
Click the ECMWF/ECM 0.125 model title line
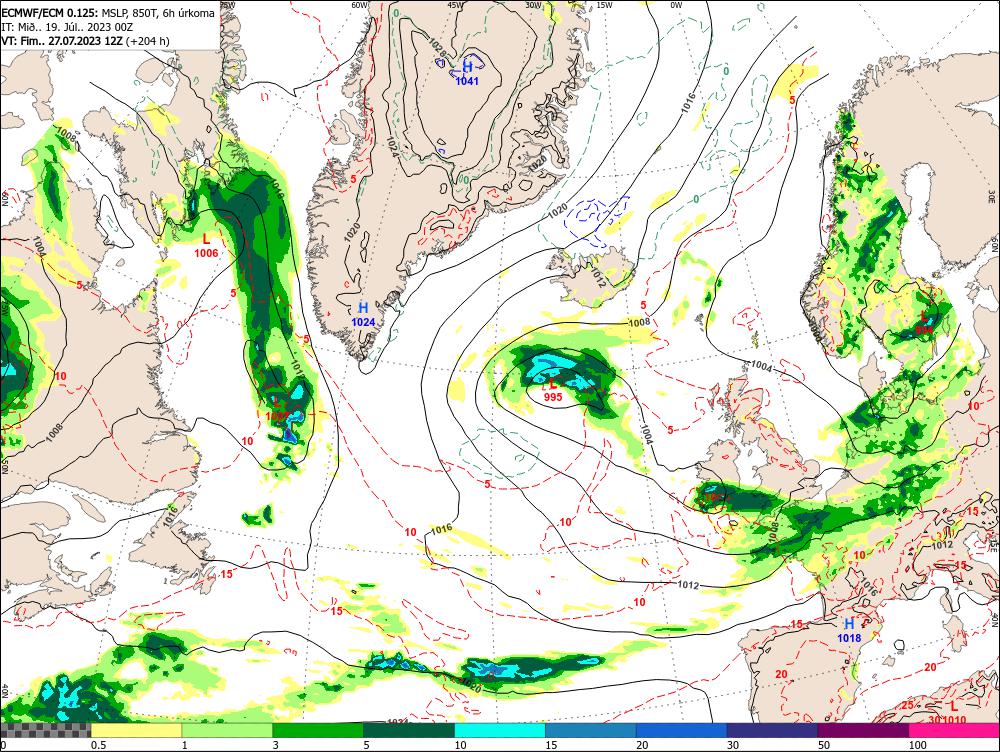click(x=108, y=13)
